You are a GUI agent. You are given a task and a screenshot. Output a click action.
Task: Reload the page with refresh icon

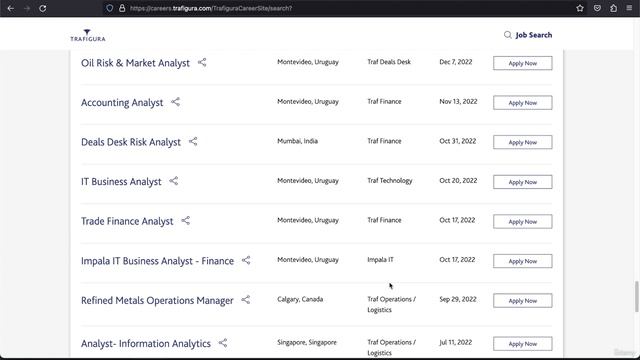(42, 8)
